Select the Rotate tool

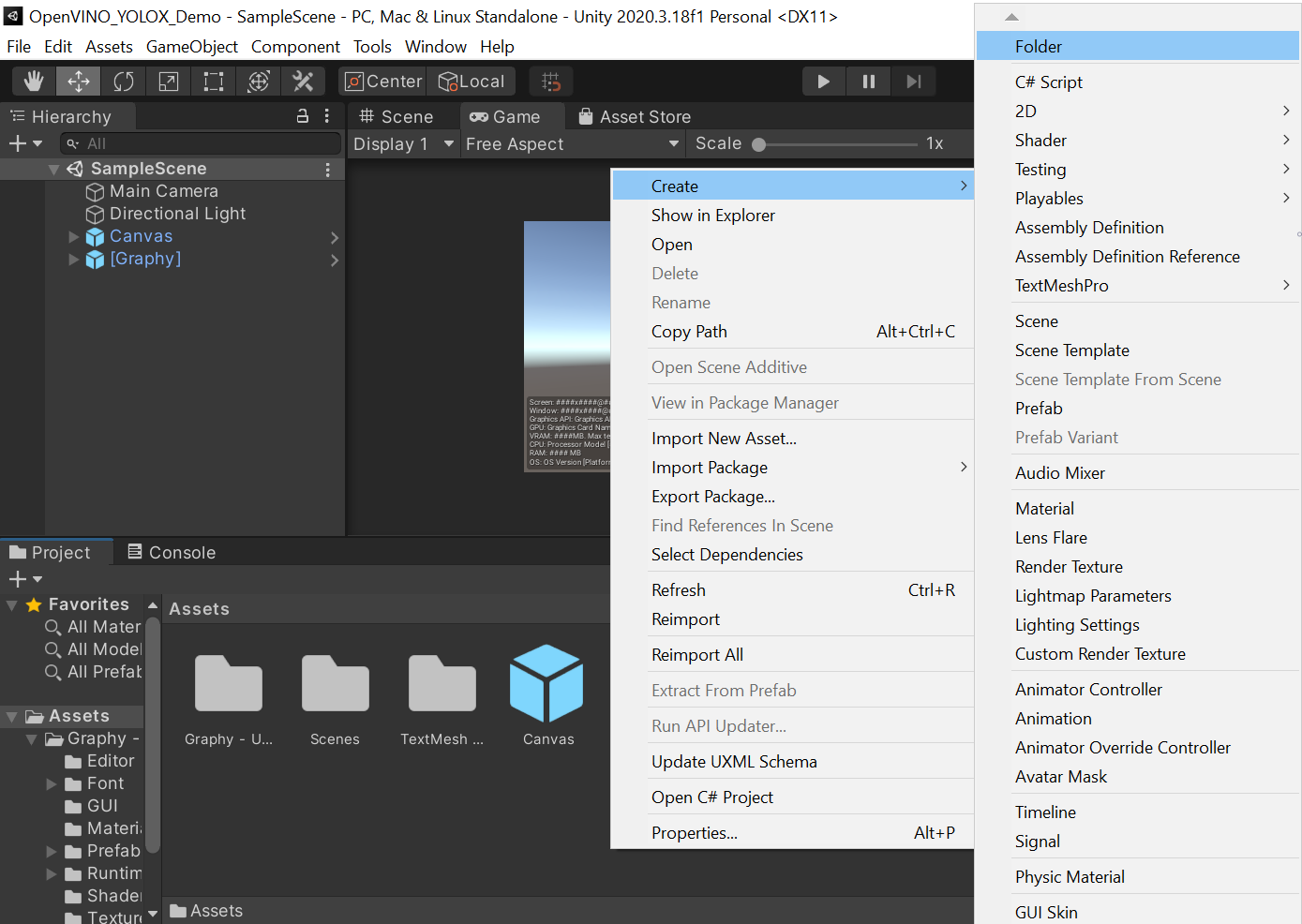(124, 82)
